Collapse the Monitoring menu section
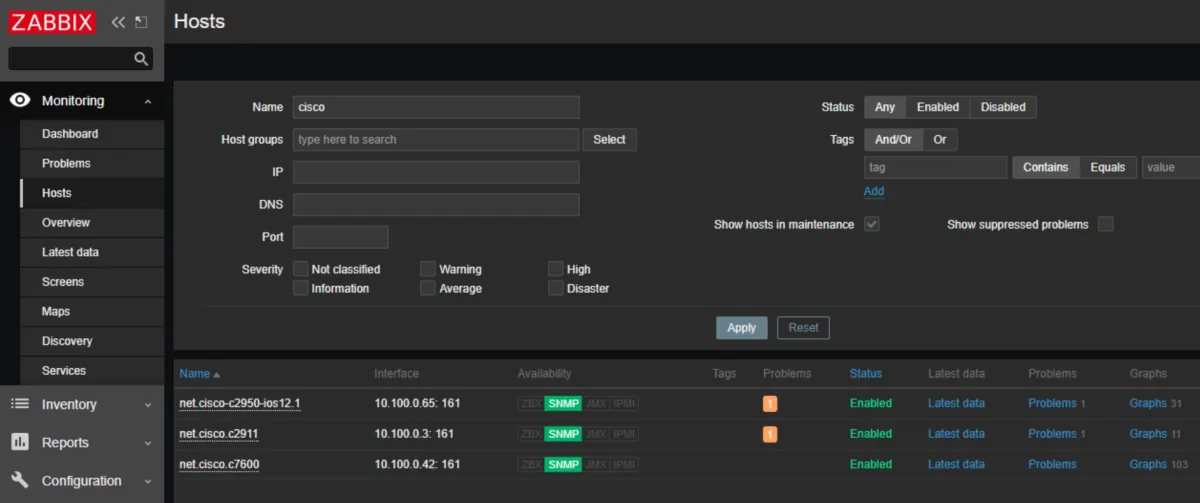Screen dimensions: 1200x503 pos(148,101)
